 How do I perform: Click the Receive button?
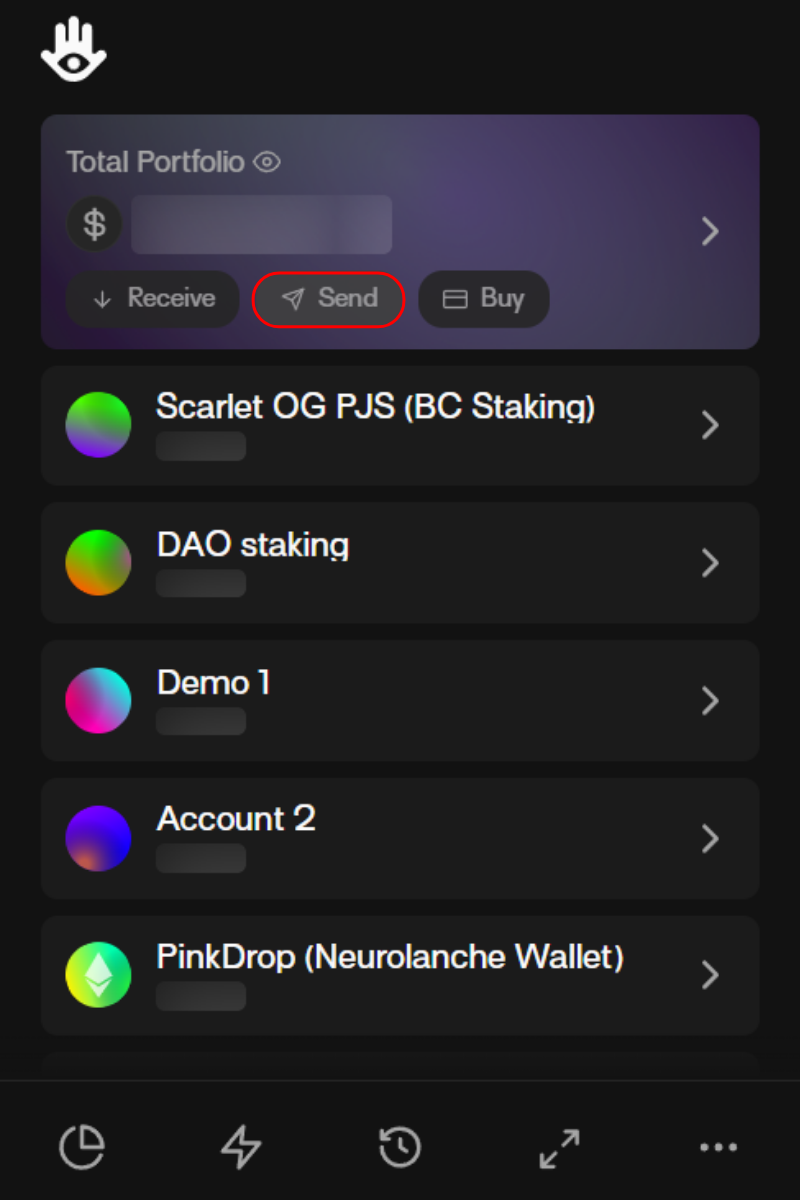(153, 299)
